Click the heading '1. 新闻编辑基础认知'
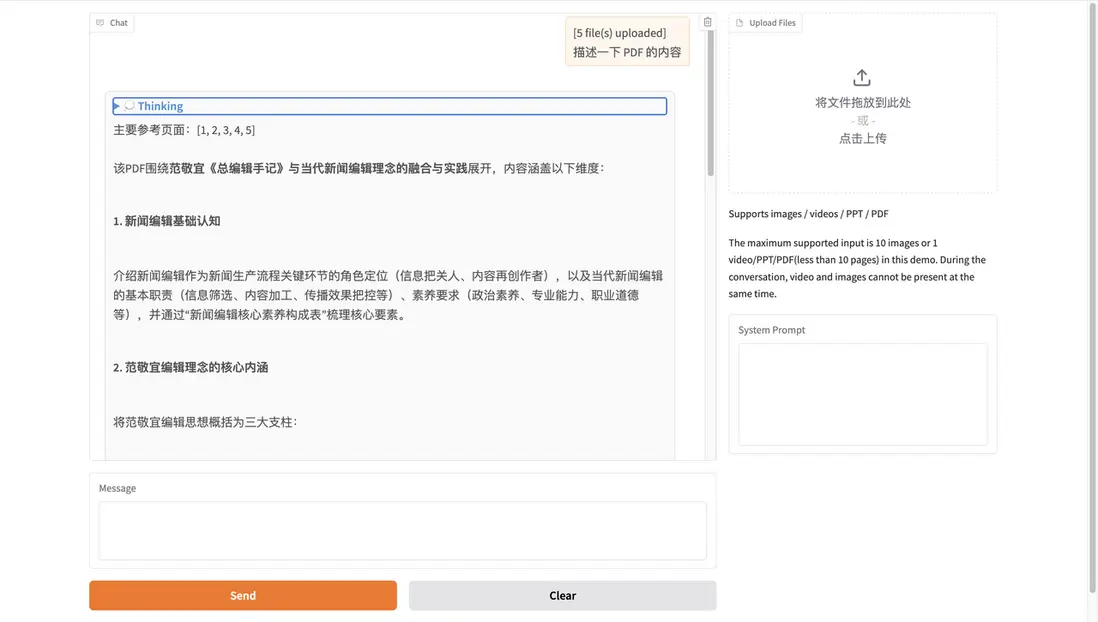This screenshot has width=1098, height=622. coord(167,221)
